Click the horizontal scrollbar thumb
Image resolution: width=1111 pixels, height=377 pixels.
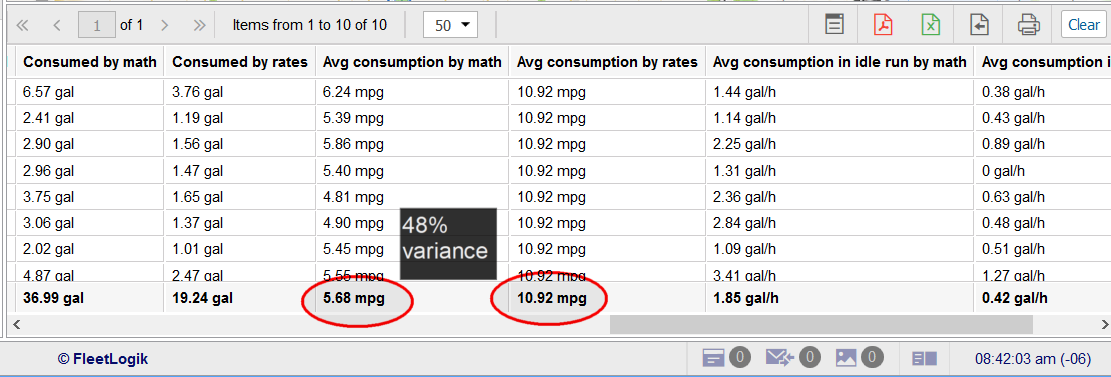821,325
